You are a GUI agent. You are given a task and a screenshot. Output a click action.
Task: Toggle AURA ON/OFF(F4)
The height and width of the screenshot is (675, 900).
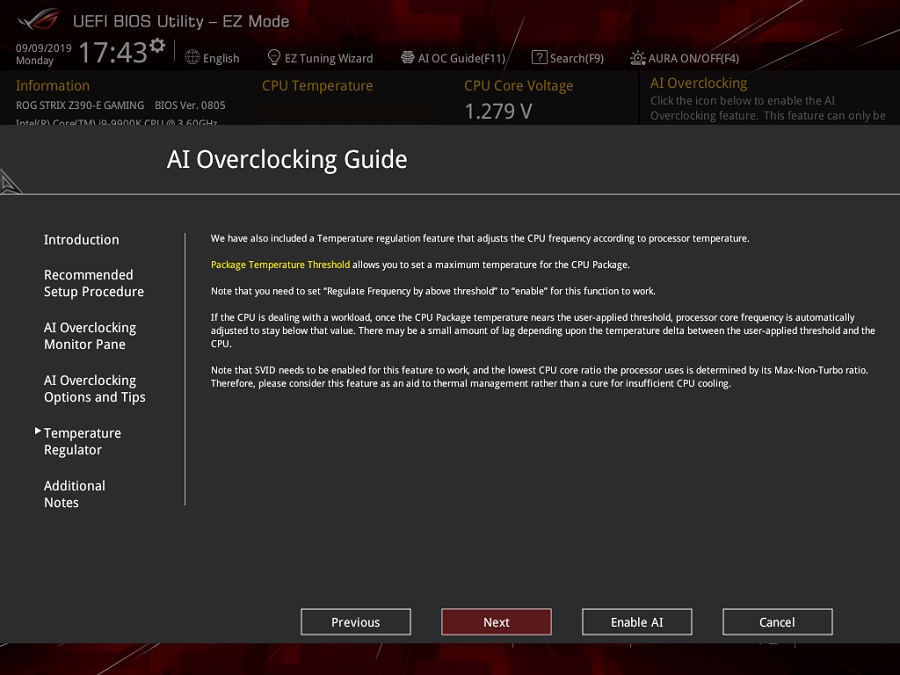click(x=693, y=58)
